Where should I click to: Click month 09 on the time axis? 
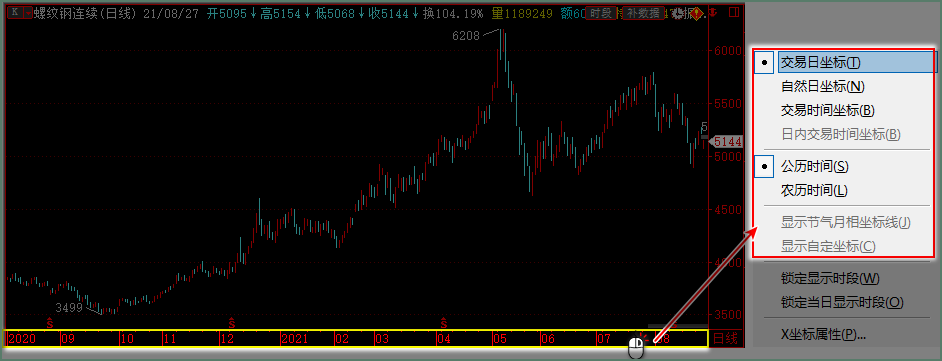click(67, 339)
